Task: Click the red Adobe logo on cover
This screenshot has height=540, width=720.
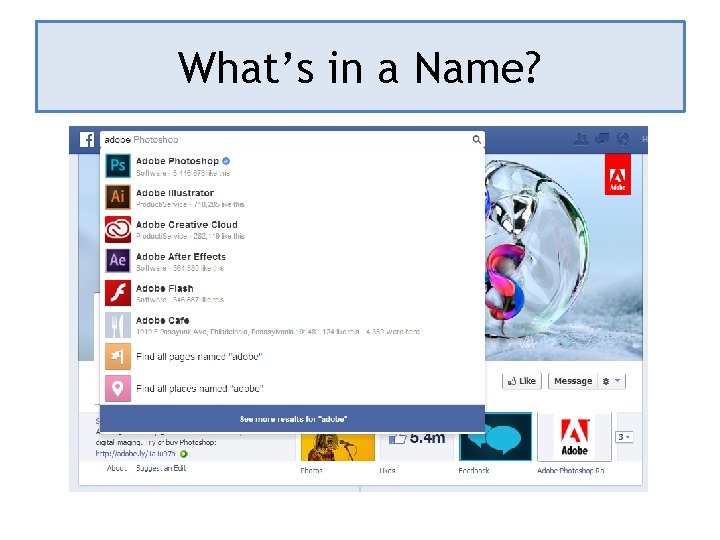Action: tap(618, 175)
